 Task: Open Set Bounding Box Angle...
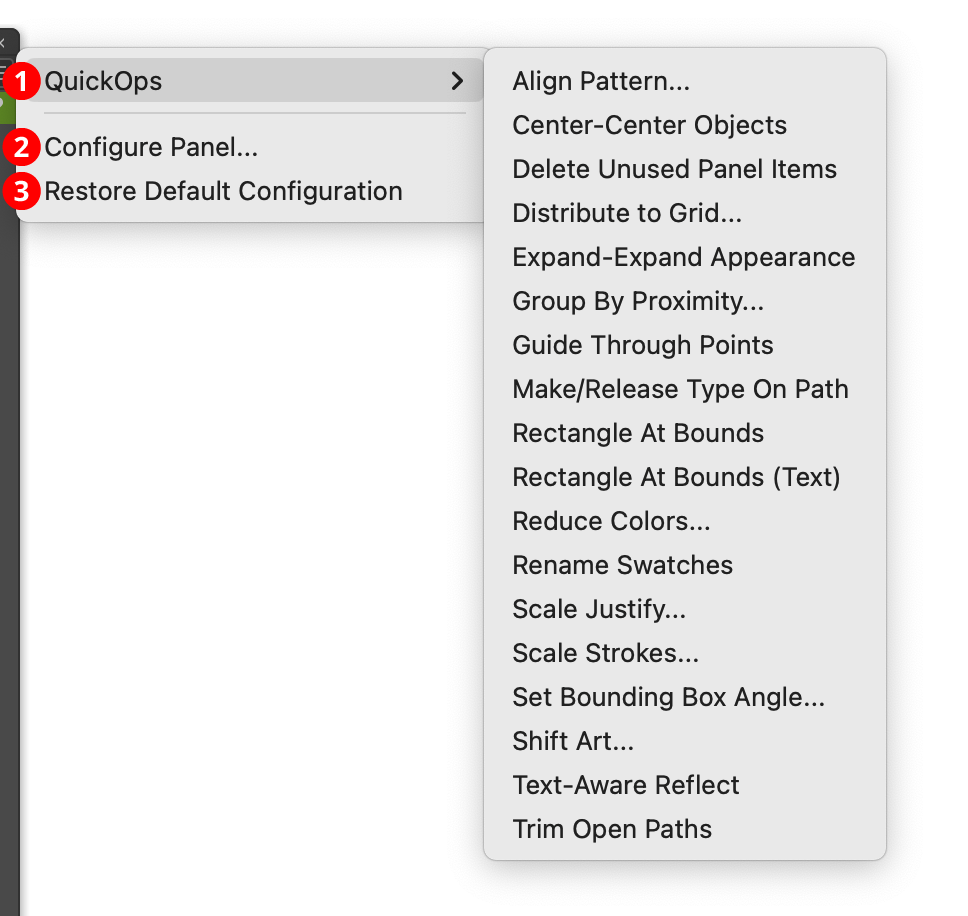[x=668, y=697]
